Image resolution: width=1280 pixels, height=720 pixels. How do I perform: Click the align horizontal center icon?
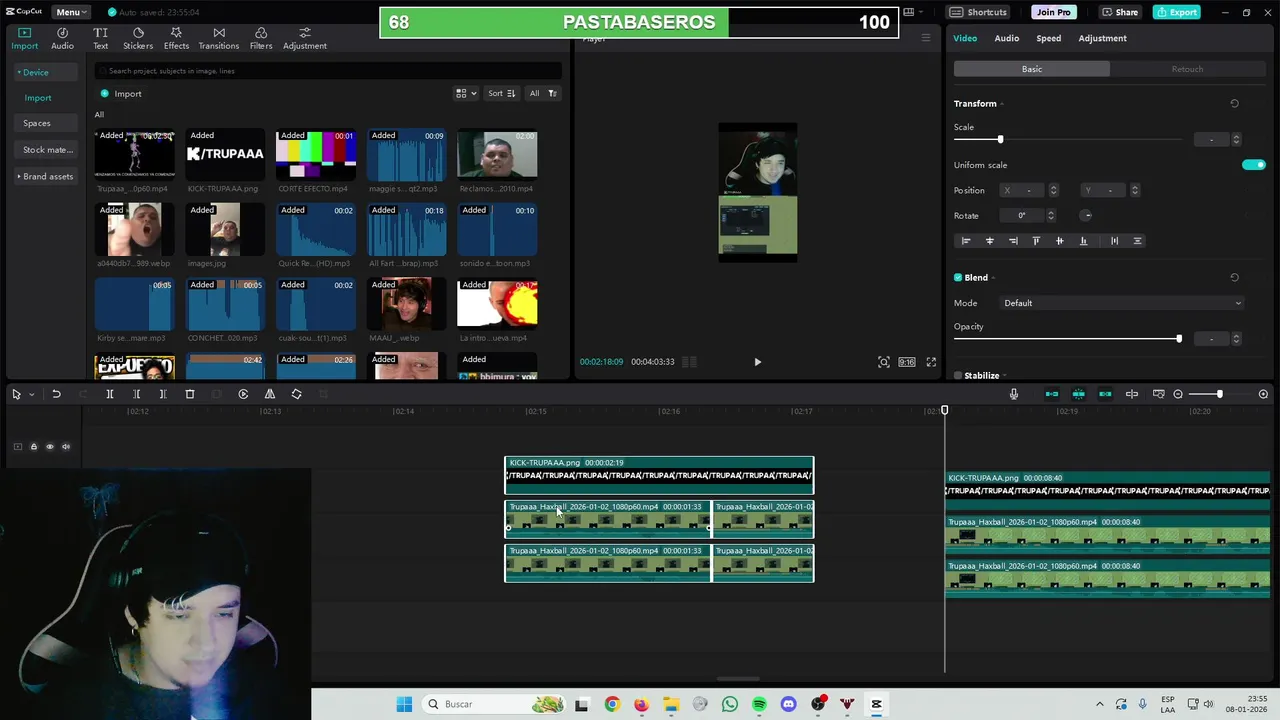[x=990, y=241]
